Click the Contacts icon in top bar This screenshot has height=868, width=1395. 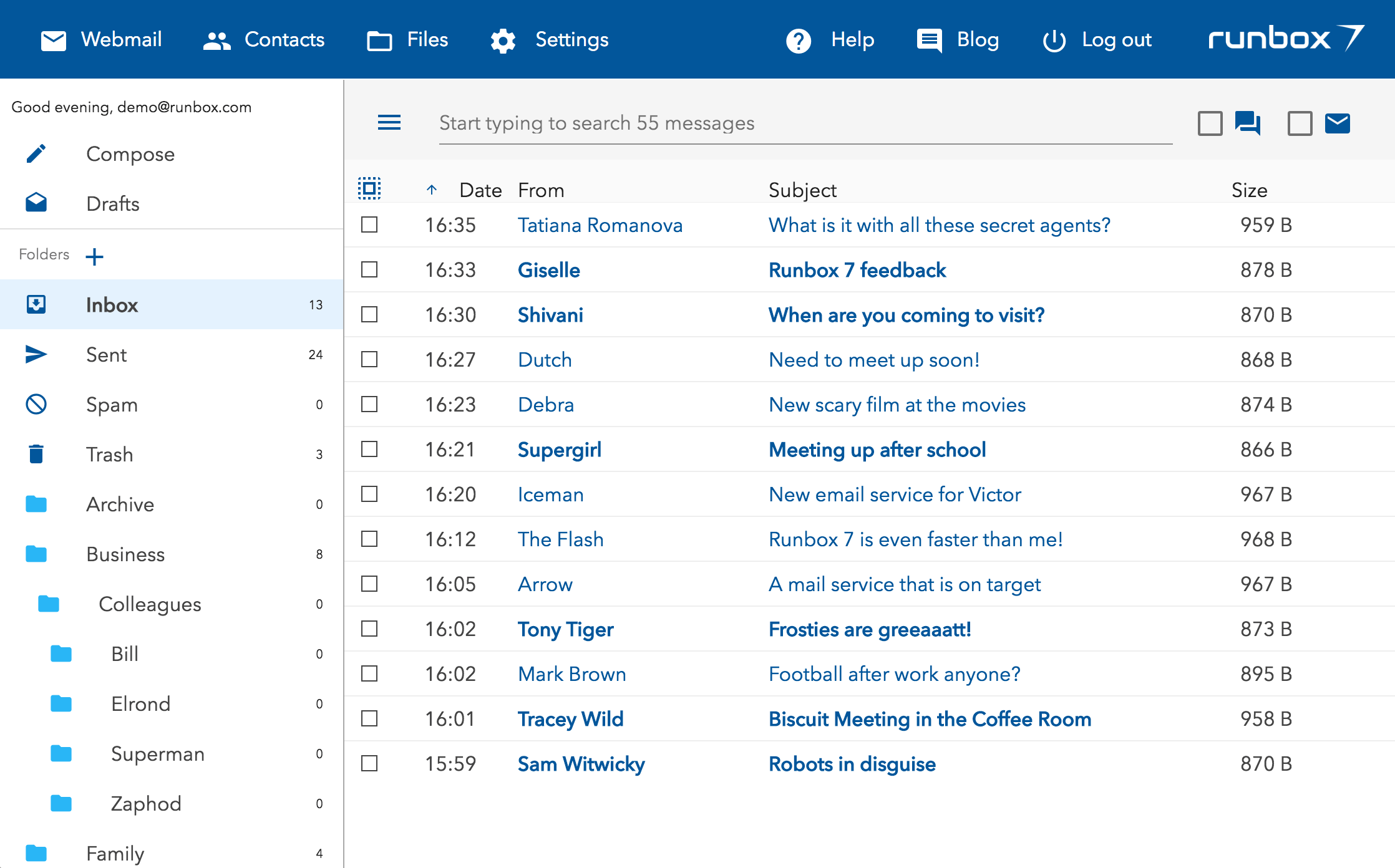coord(216,40)
